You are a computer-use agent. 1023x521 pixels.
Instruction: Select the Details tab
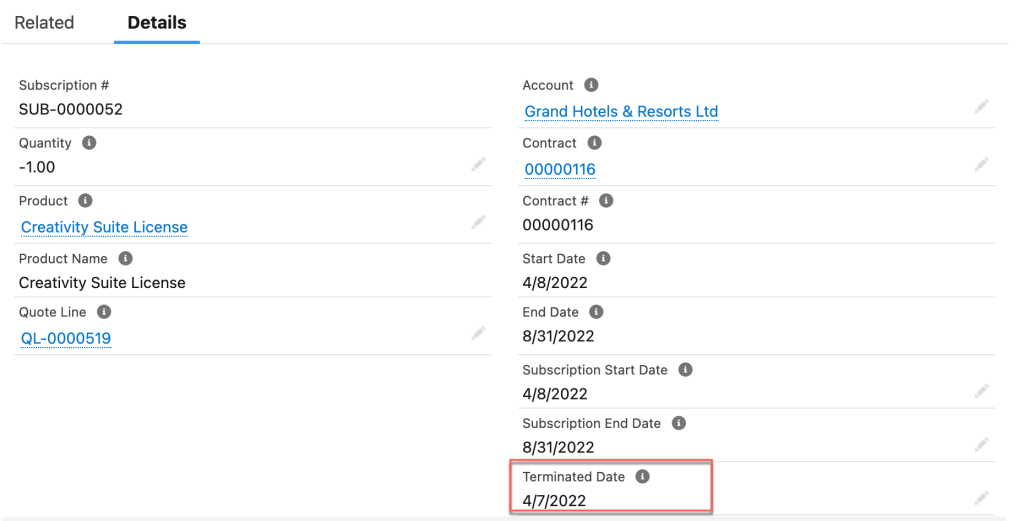coord(157,22)
